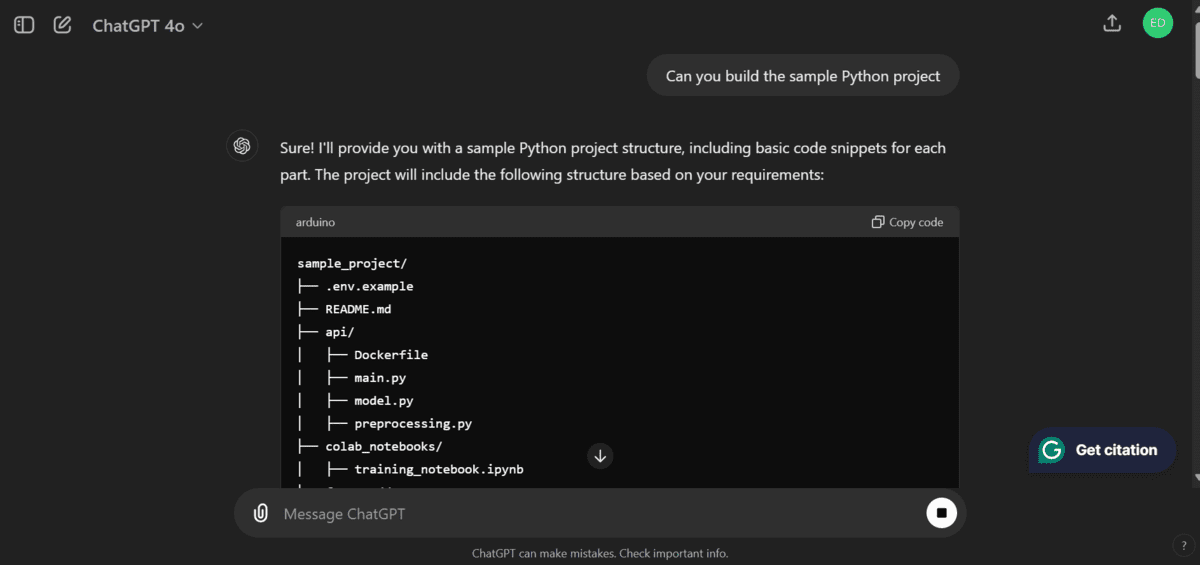
Task: Click the user message about Python project
Action: 803,76
